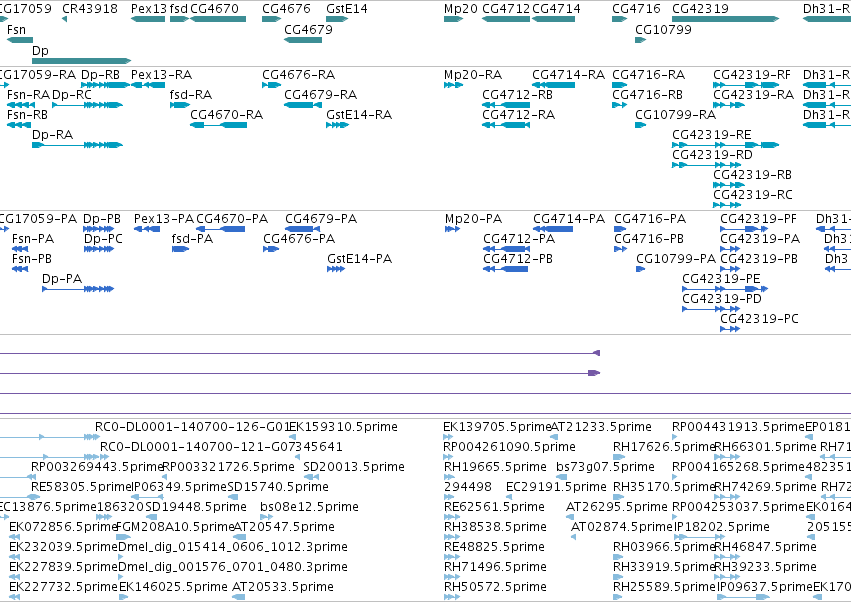Click EST EK139705.5prime
Viewport: 851px width, 602px height.
447,436
